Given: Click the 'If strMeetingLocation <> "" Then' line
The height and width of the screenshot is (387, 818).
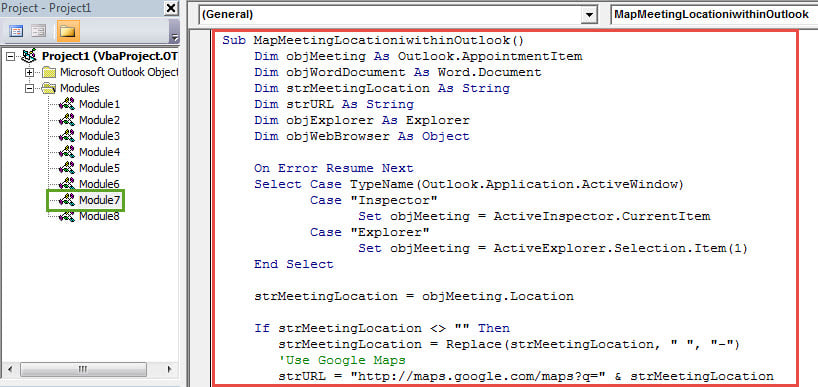Looking at the screenshot, I should coord(382,329).
